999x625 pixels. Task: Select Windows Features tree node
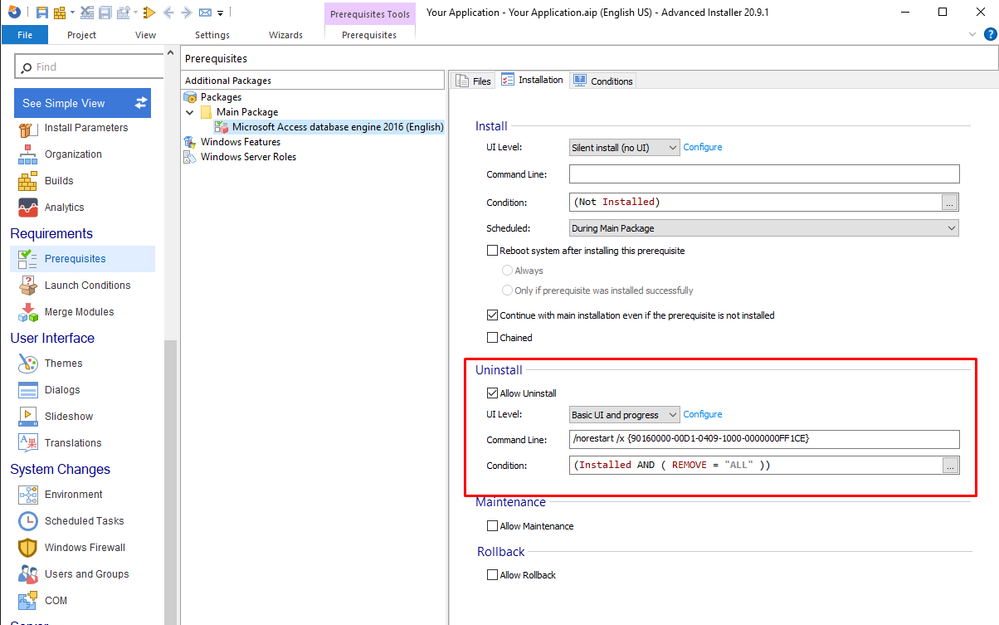(240, 142)
